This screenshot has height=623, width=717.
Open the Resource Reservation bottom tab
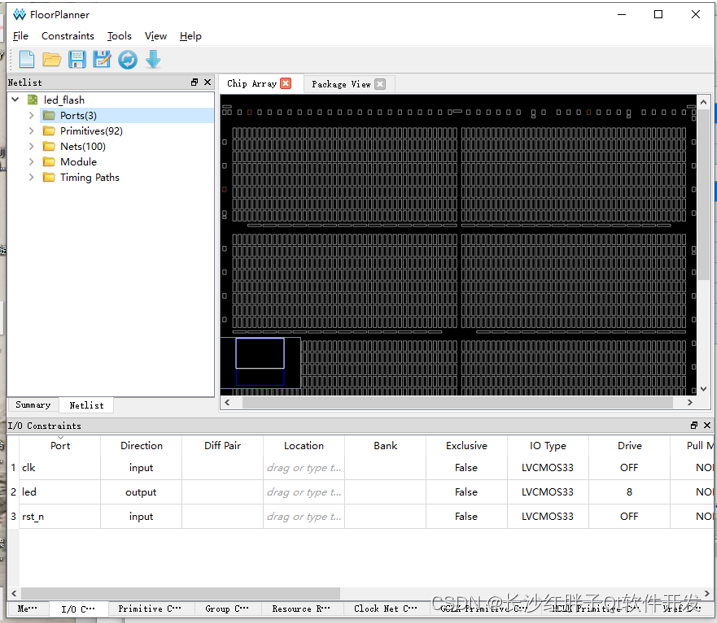(x=300, y=609)
